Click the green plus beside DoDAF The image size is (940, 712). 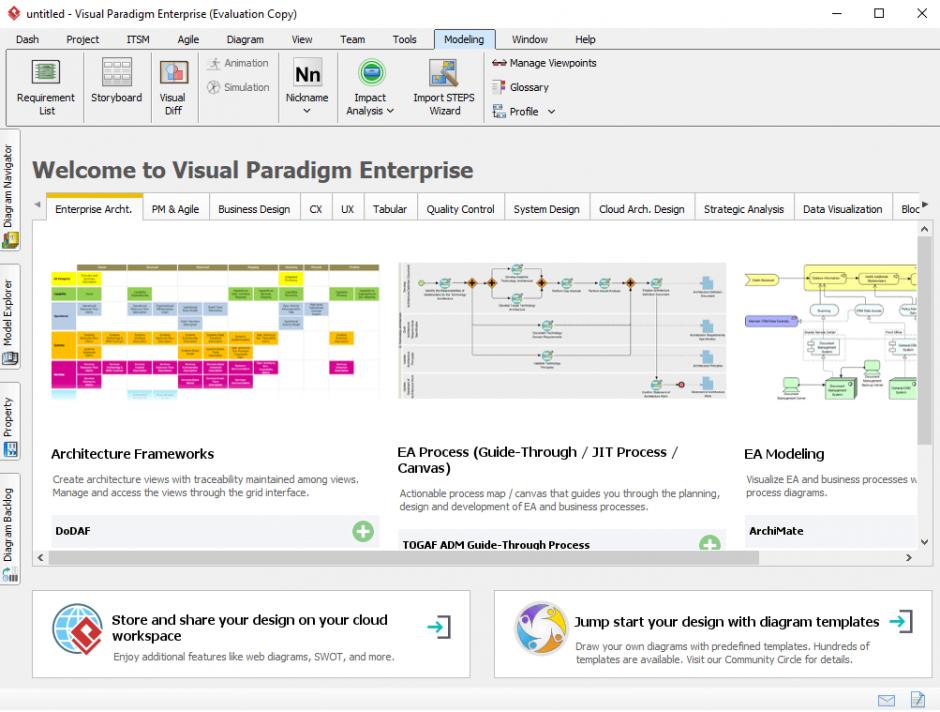pos(363,531)
